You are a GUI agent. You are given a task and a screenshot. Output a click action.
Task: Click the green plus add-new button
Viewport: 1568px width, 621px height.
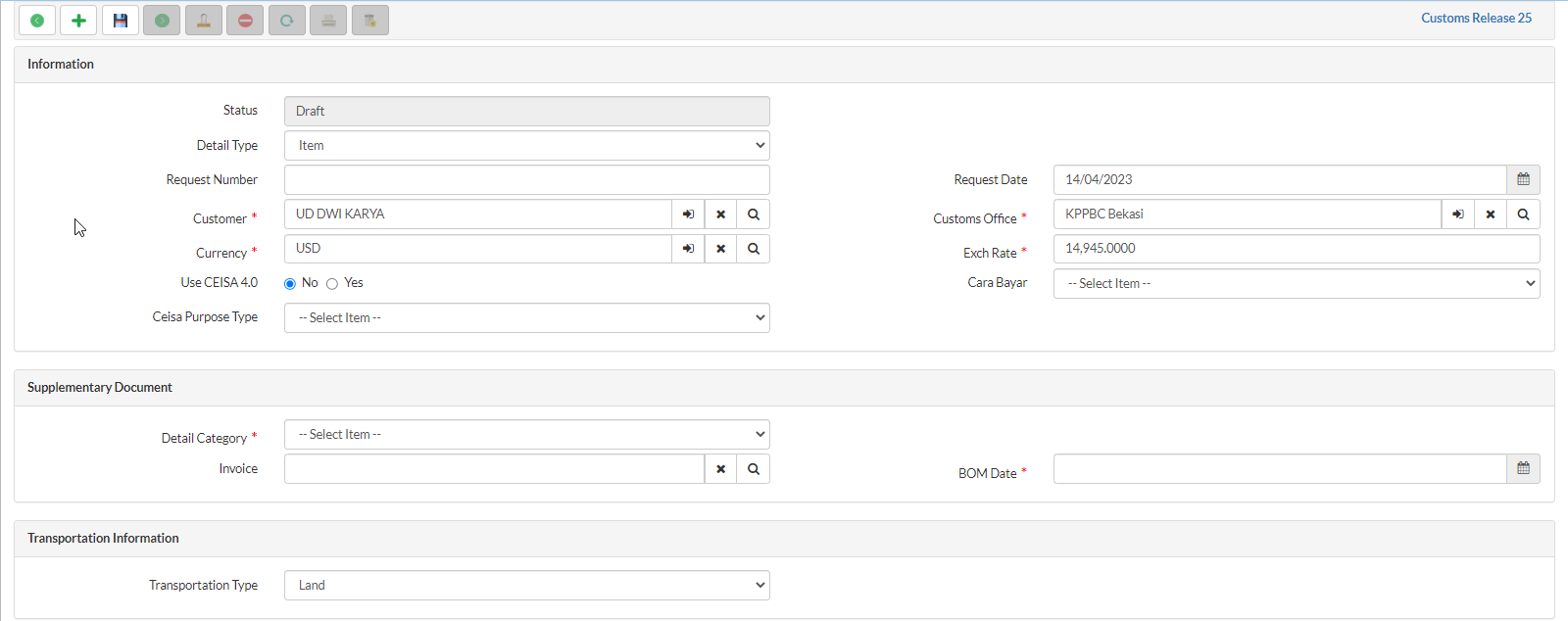pos(78,21)
